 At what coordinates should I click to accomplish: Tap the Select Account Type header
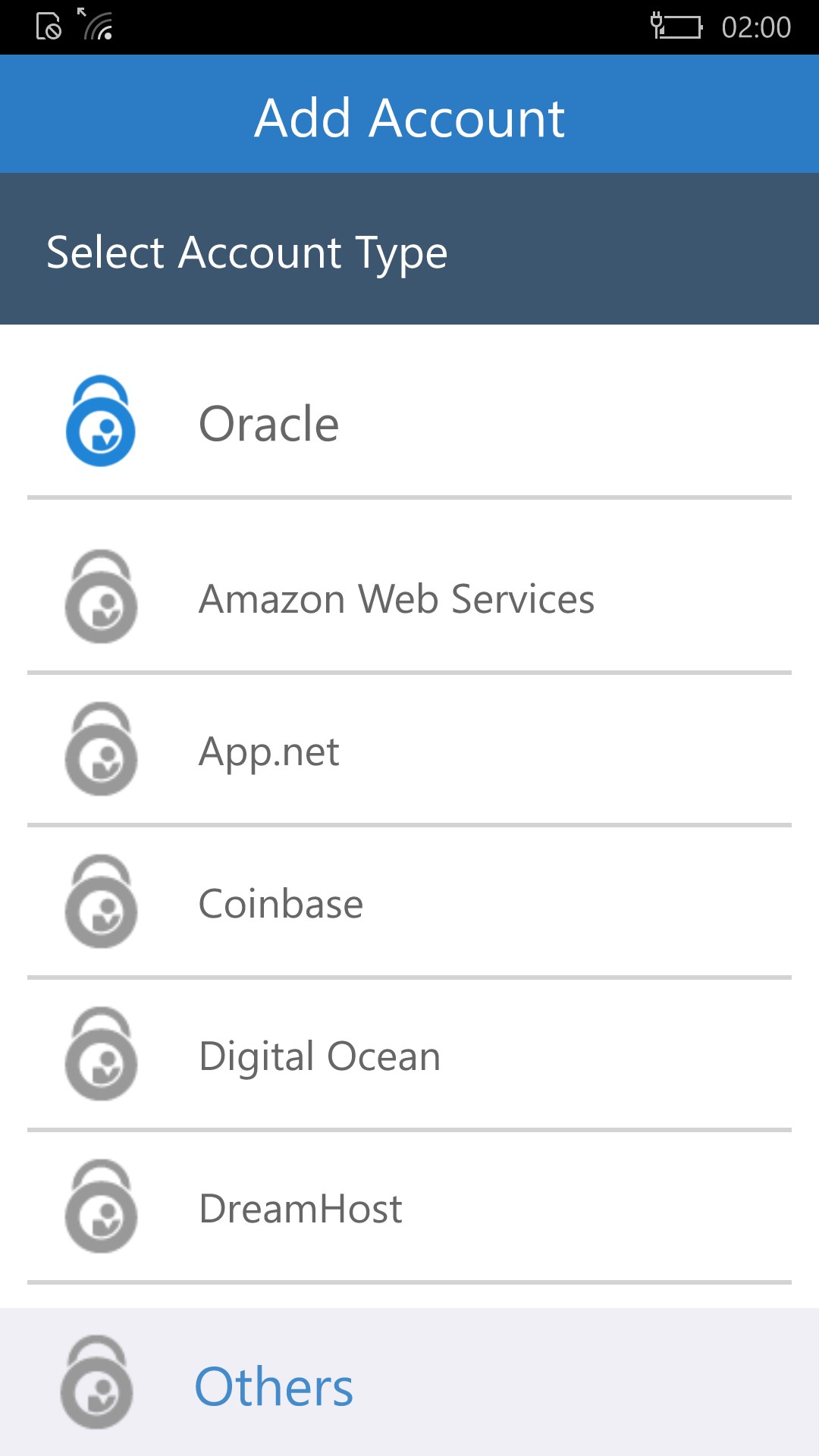tap(247, 250)
